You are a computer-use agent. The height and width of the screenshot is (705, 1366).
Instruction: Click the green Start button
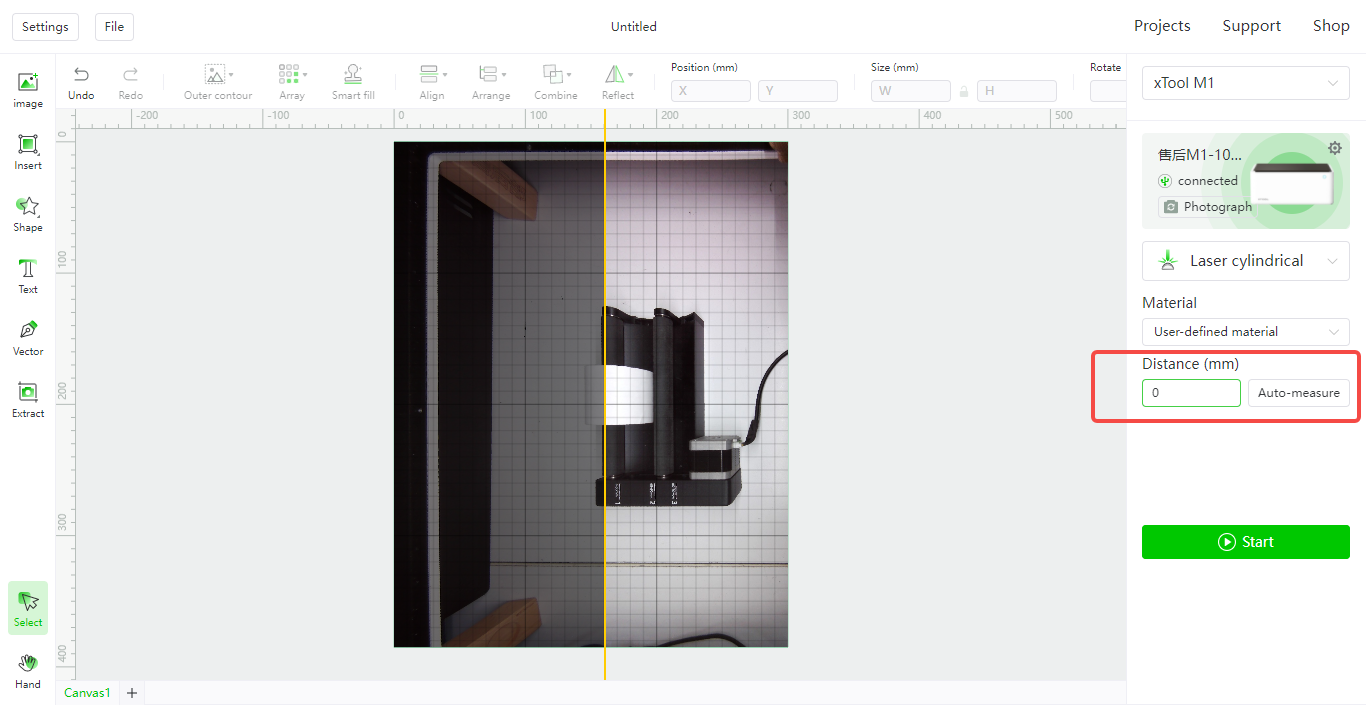coord(1245,542)
